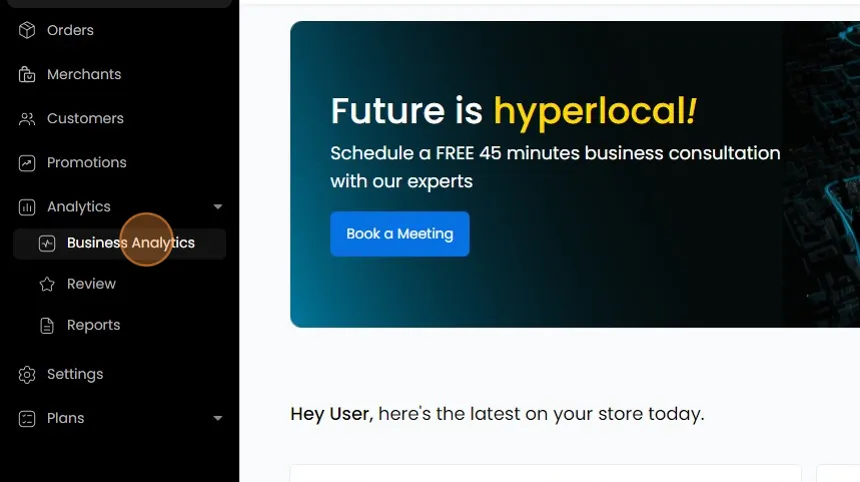Open the Orders menu item
Viewport: 860px width, 482px height.
(70, 30)
